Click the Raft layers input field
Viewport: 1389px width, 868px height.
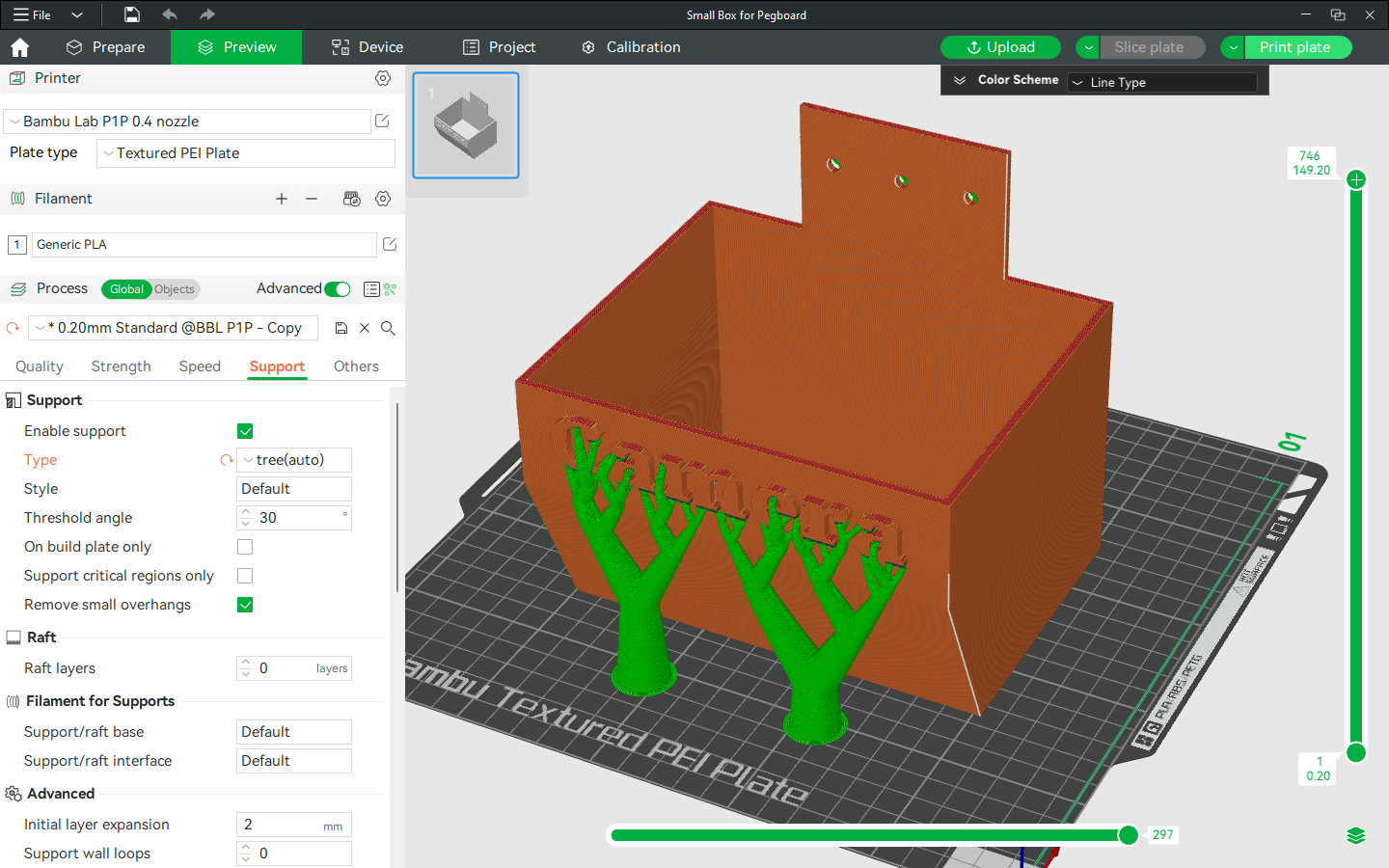(294, 668)
